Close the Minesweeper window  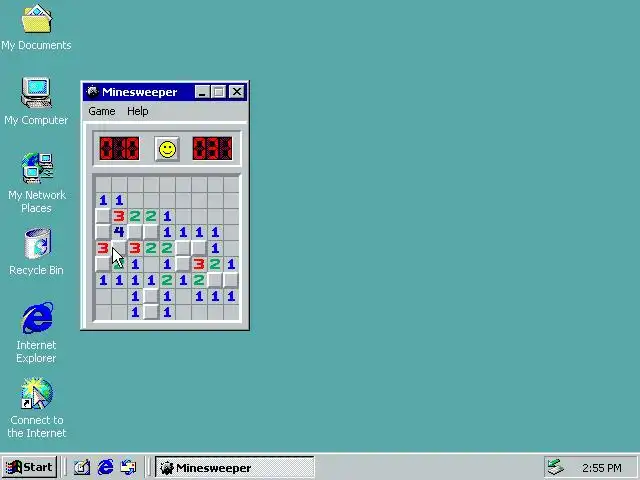point(237,92)
